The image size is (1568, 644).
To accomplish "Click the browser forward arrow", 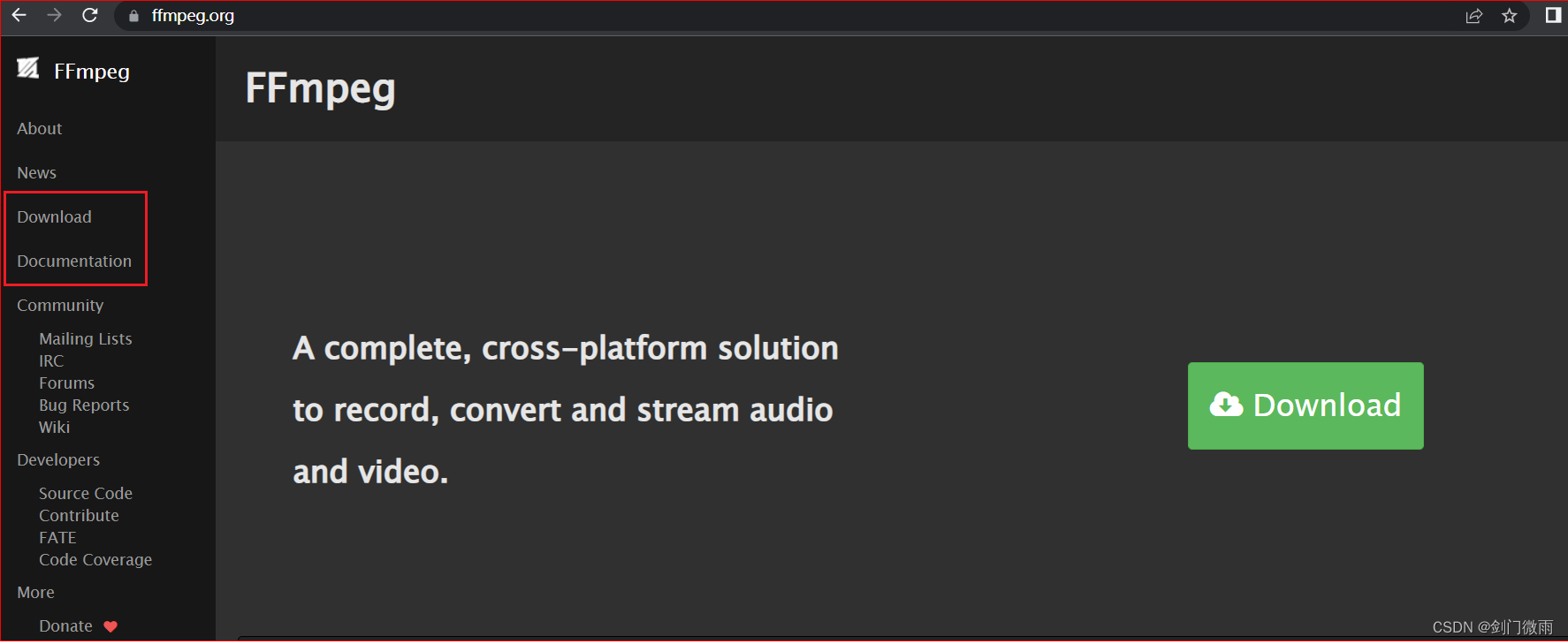I will coord(54,15).
